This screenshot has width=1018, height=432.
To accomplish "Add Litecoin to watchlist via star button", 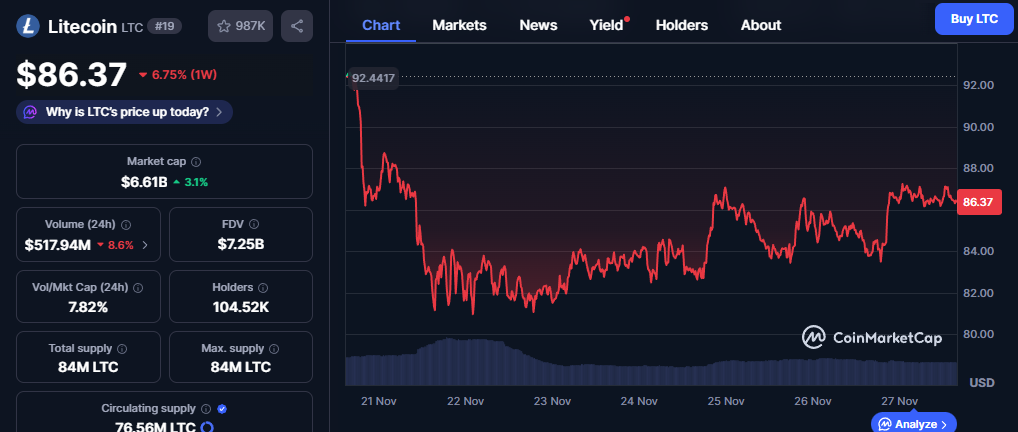I will click(240, 26).
